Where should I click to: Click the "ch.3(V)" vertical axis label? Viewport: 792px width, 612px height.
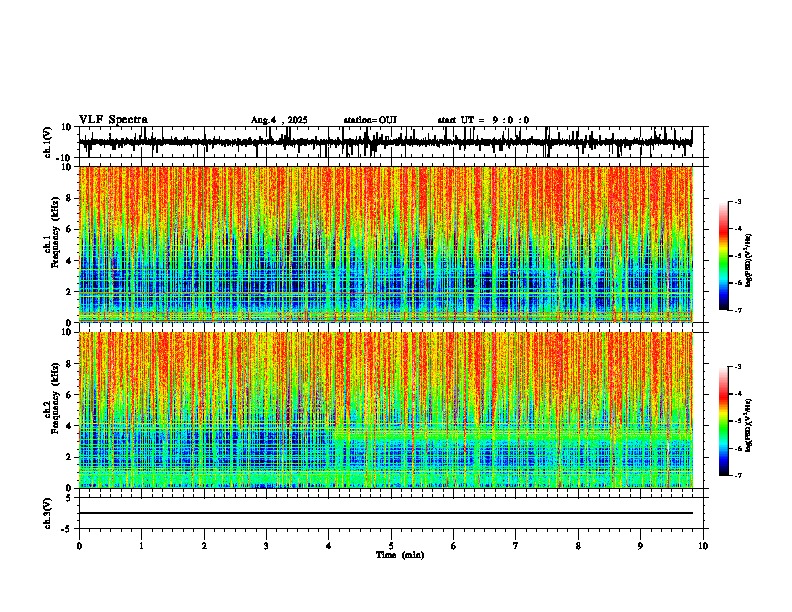click(x=48, y=514)
